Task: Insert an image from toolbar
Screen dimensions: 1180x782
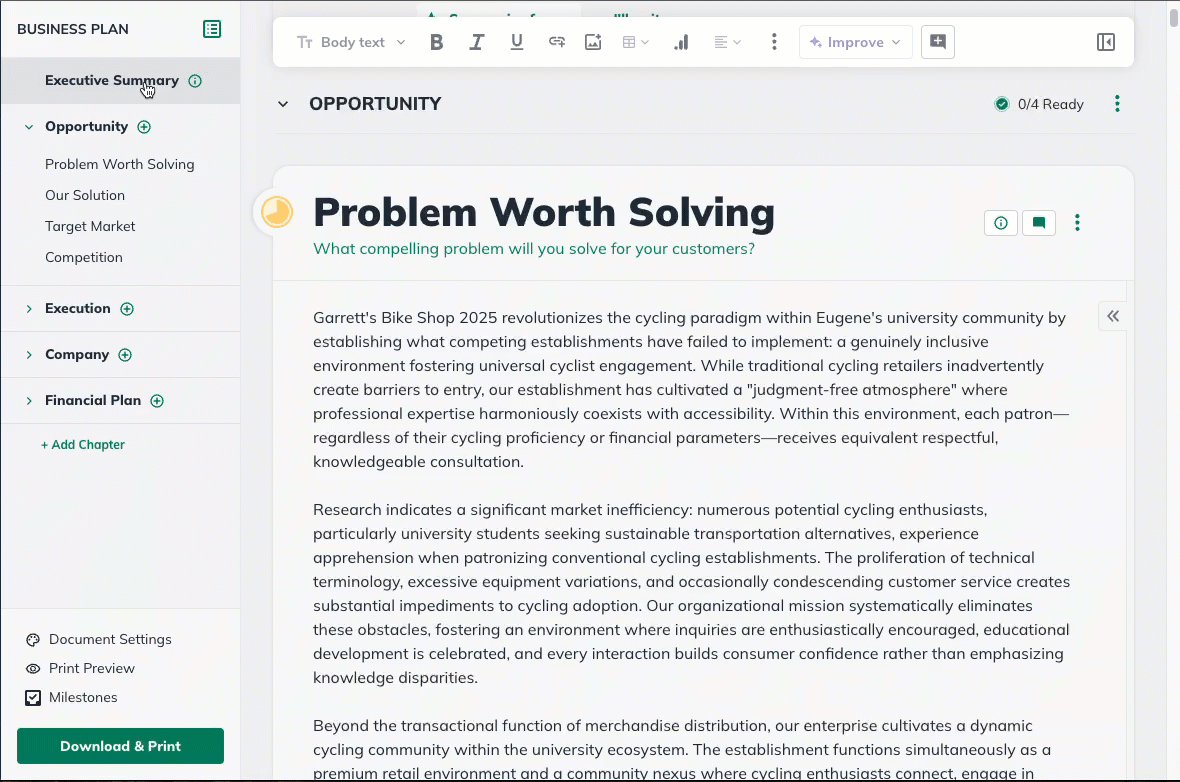Action: tap(593, 42)
